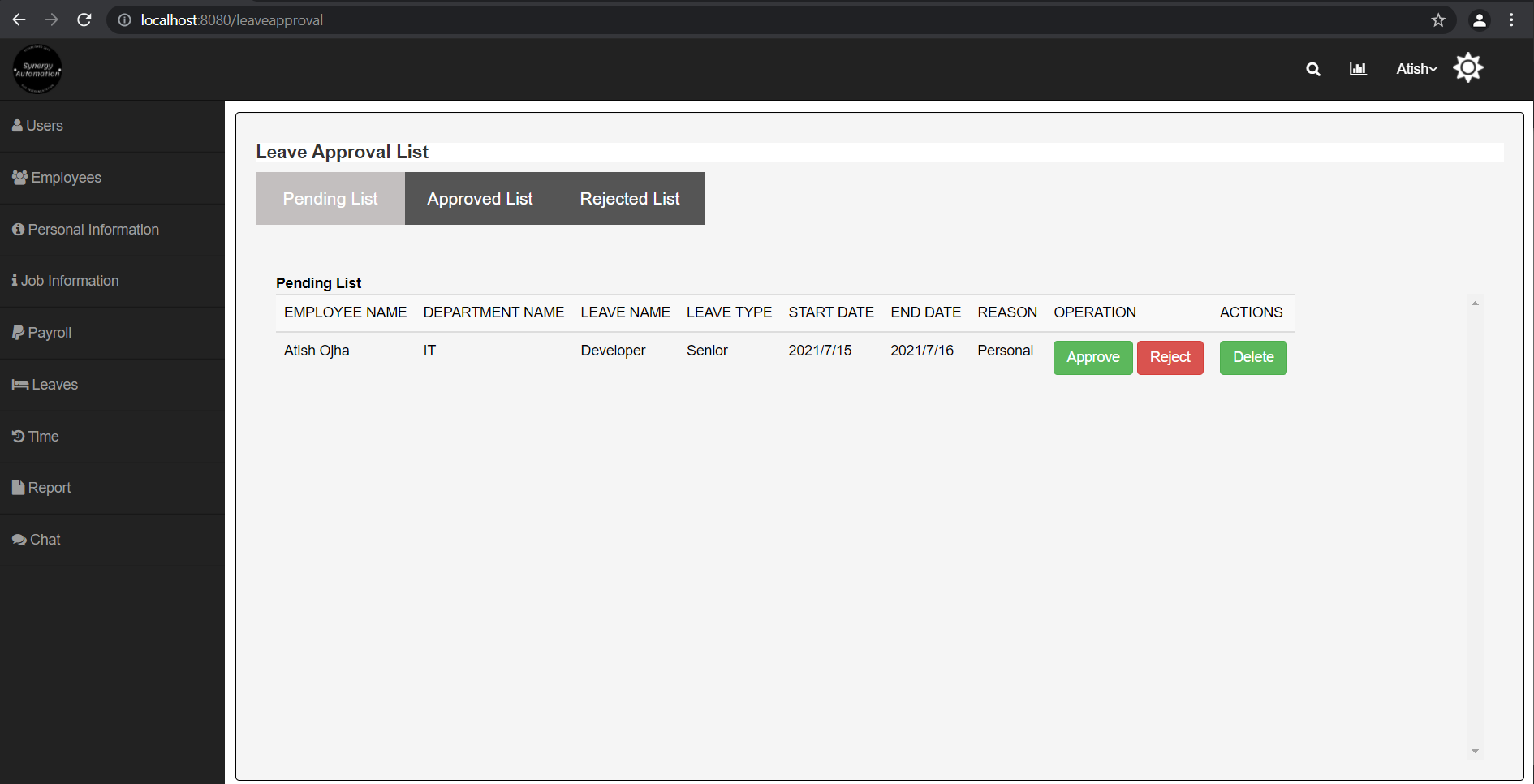Screen dimensions: 1534x784
Task: Reject the pending leave request
Action: point(1170,357)
